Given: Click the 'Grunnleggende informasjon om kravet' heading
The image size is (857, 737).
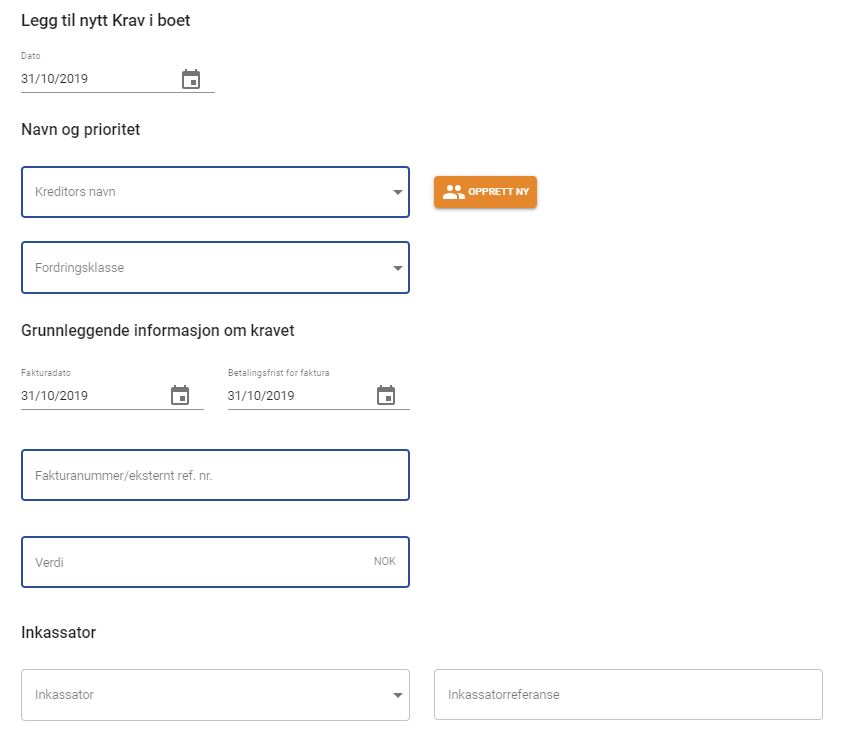Looking at the screenshot, I should [x=157, y=330].
